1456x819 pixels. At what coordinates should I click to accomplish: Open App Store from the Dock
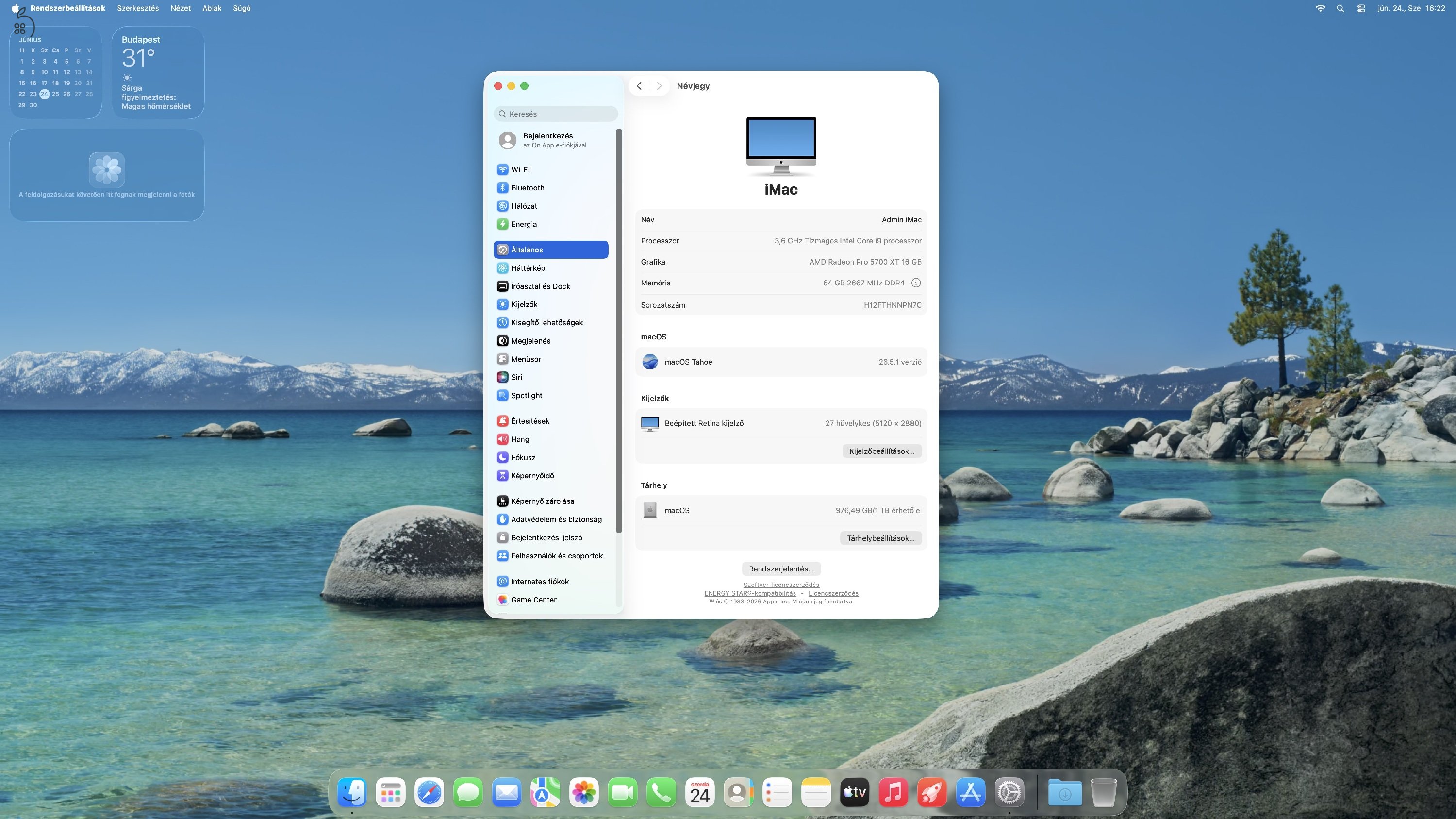point(971,792)
